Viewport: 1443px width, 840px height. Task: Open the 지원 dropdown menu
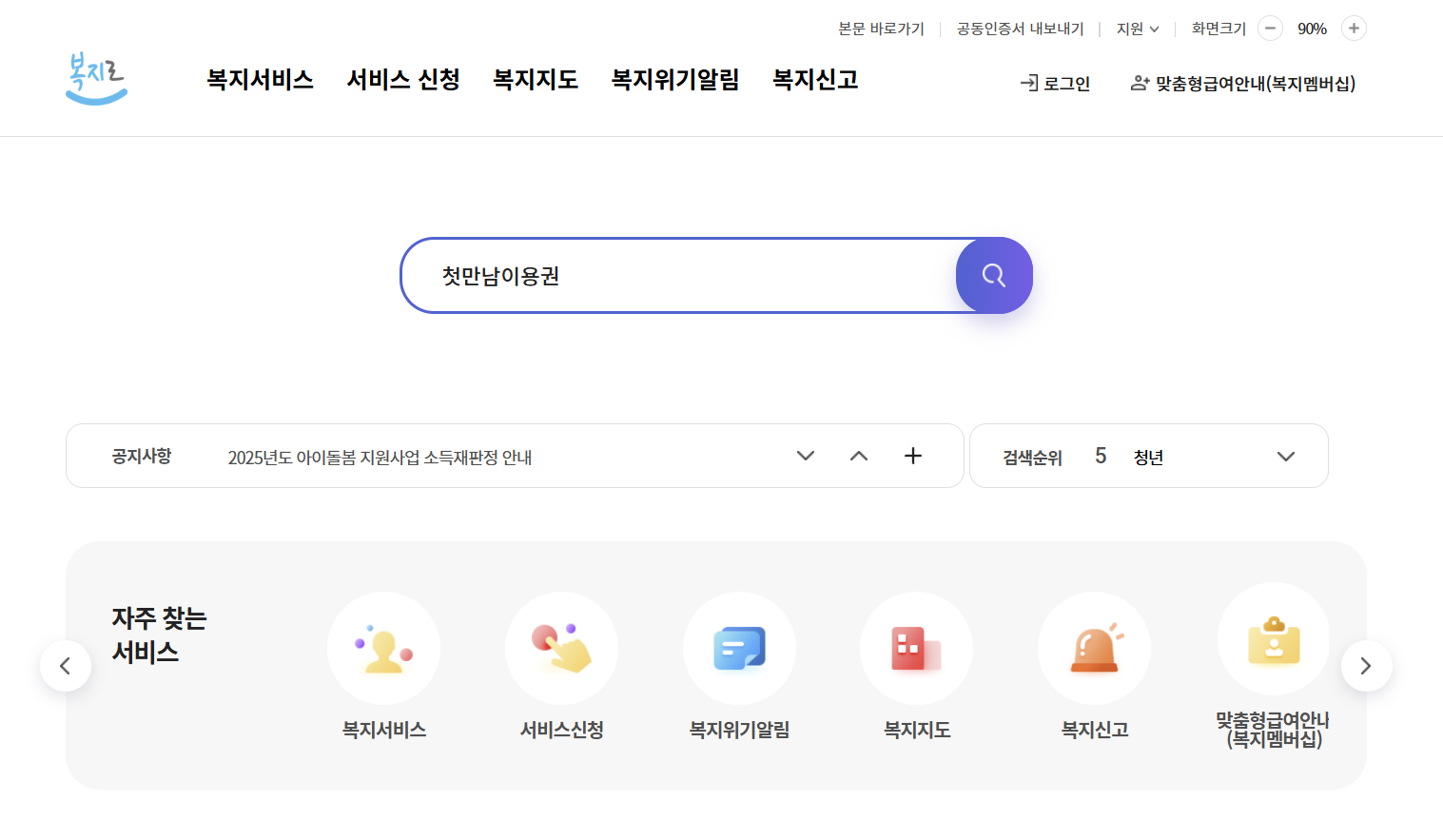pyautogui.click(x=1137, y=29)
